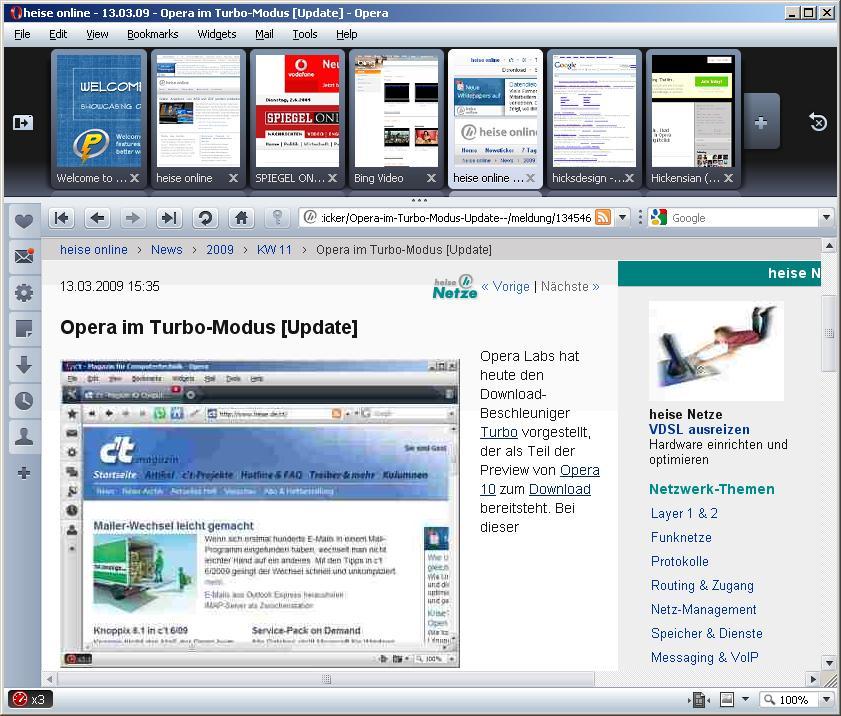Reload the current page

[205, 218]
